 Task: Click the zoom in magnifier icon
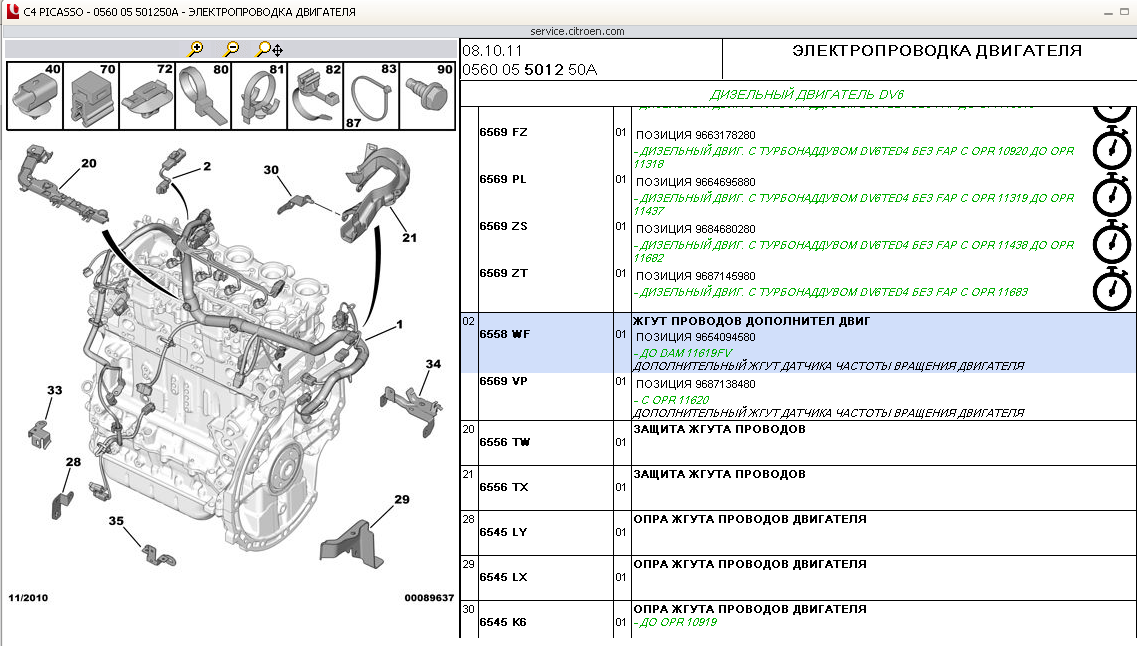pos(196,49)
